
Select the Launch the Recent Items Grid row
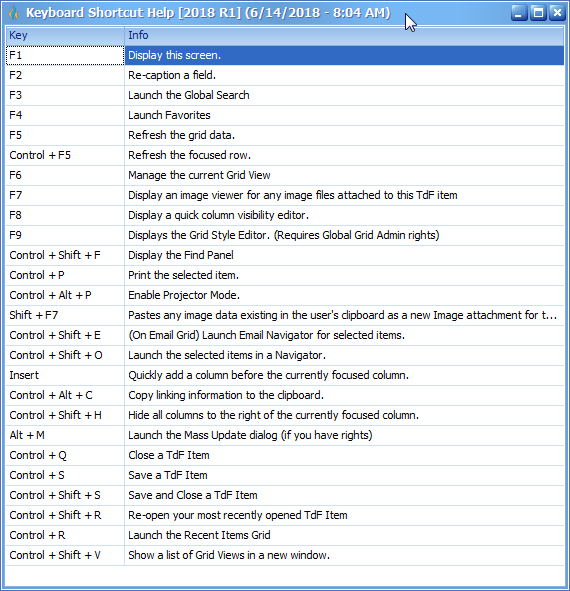click(x=285, y=535)
